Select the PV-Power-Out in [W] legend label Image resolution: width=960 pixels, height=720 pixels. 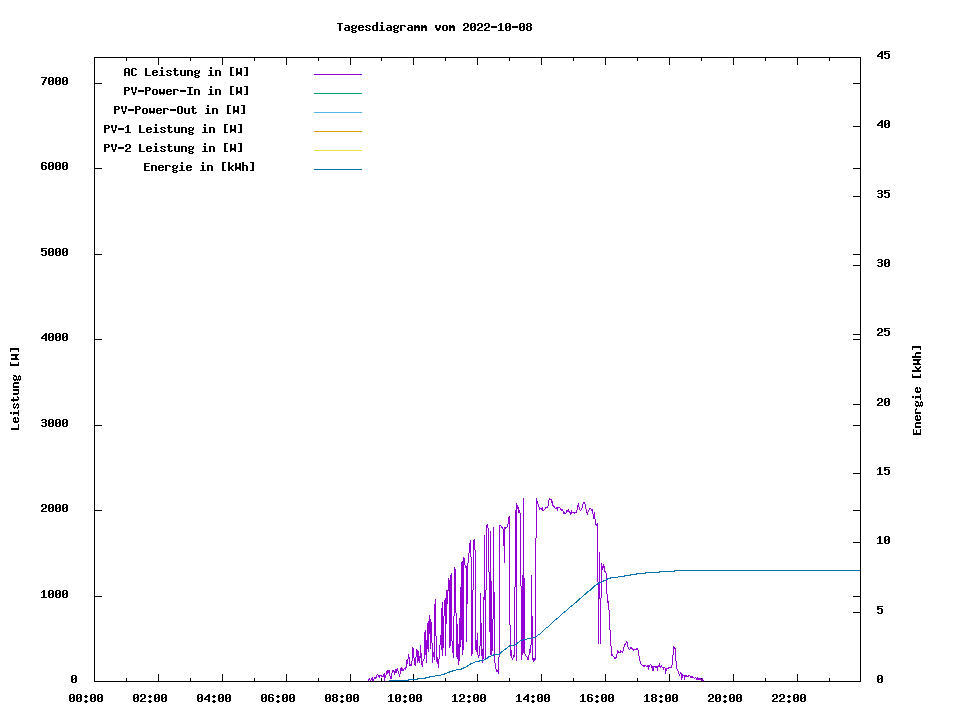pyautogui.click(x=180, y=110)
